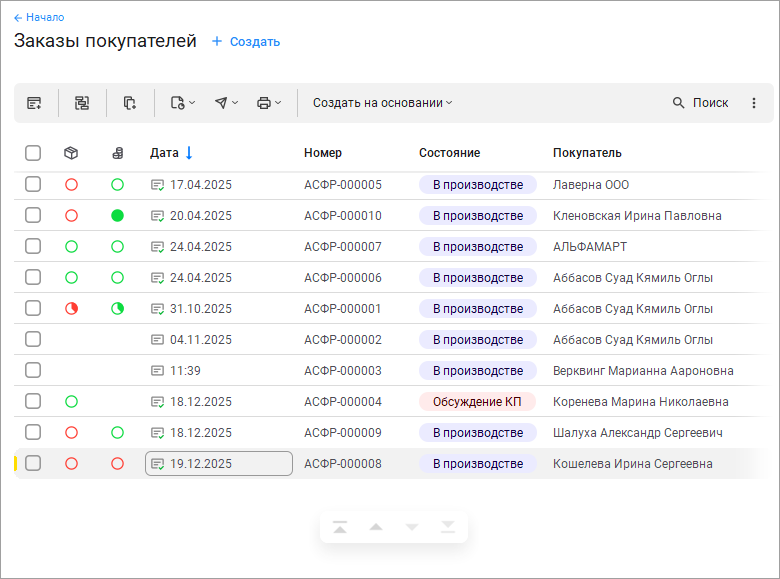Jump to the first page of the list

pyautogui.click(x=340, y=527)
